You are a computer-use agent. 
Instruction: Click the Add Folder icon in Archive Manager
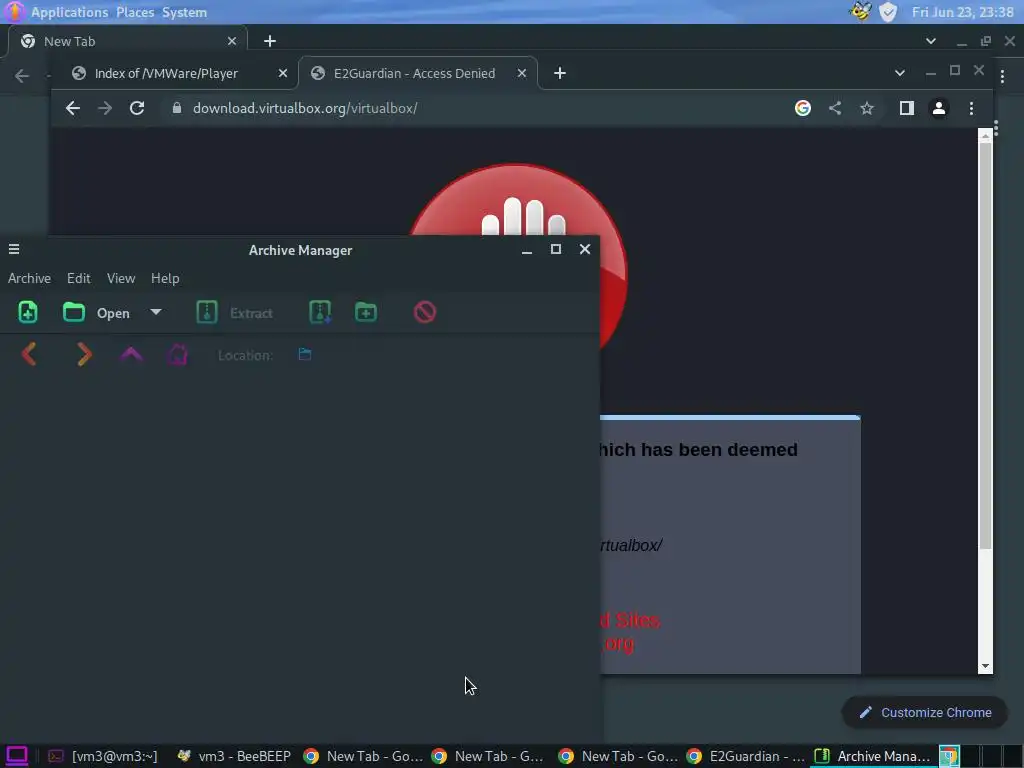366,312
